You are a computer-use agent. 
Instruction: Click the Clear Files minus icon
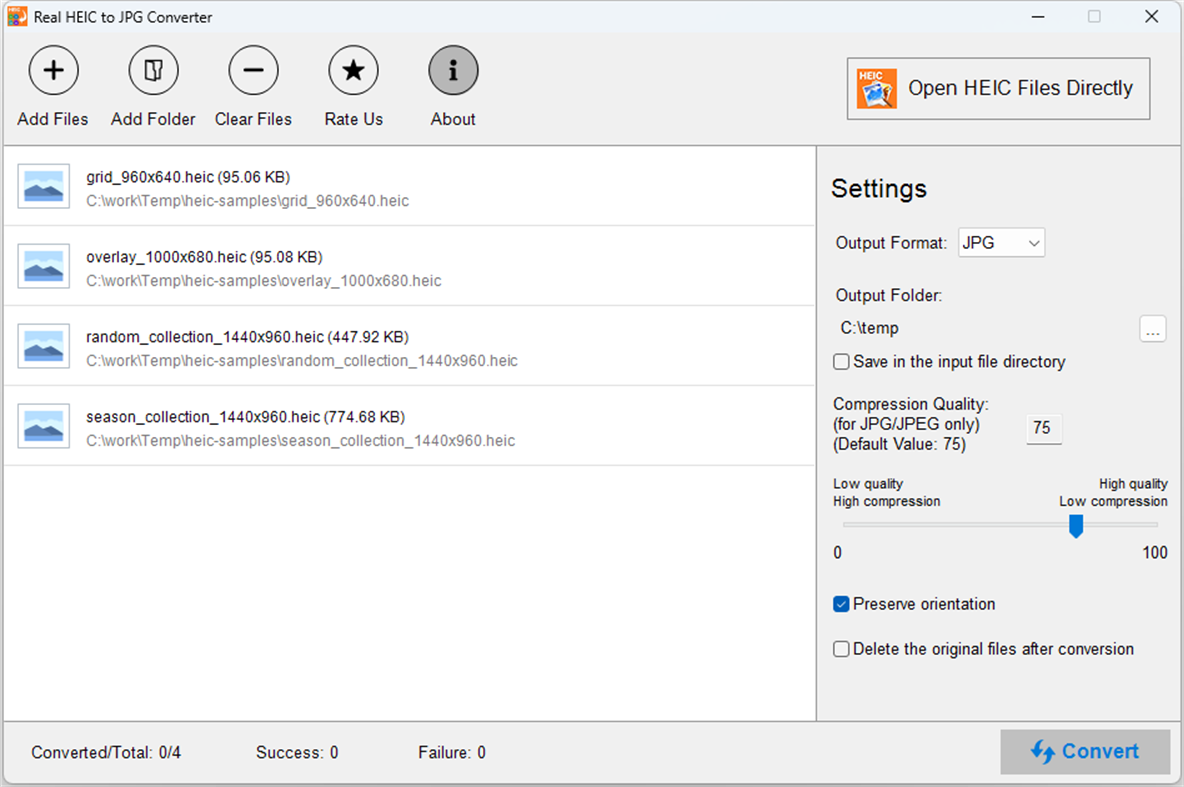(x=253, y=70)
